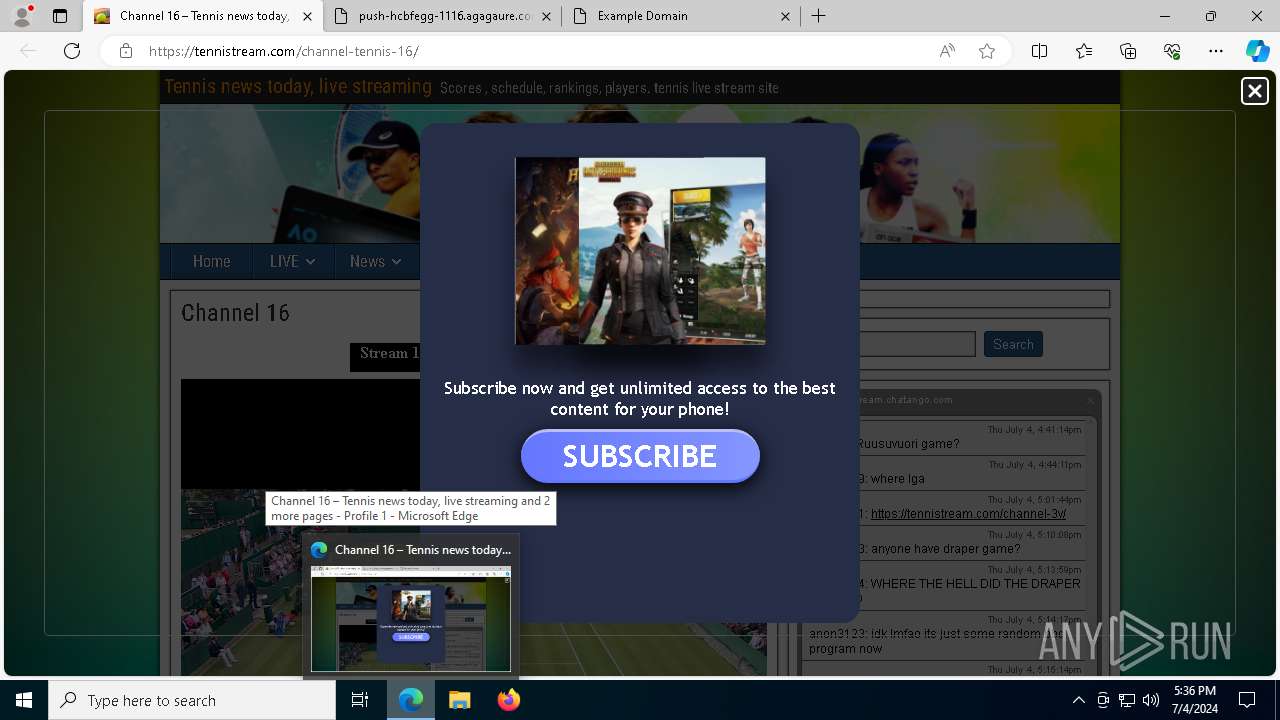Click the Edge taskbar icon
1280x720 pixels.
(411, 700)
